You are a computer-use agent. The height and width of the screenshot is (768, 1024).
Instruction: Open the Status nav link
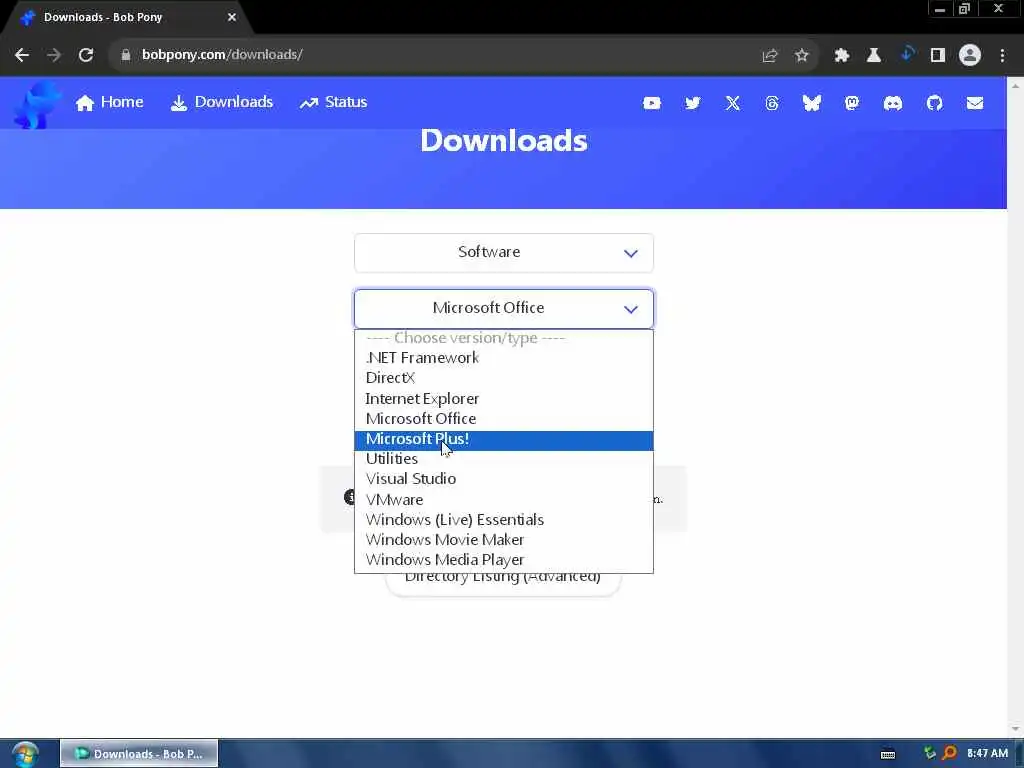pyautogui.click(x=333, y=103)
